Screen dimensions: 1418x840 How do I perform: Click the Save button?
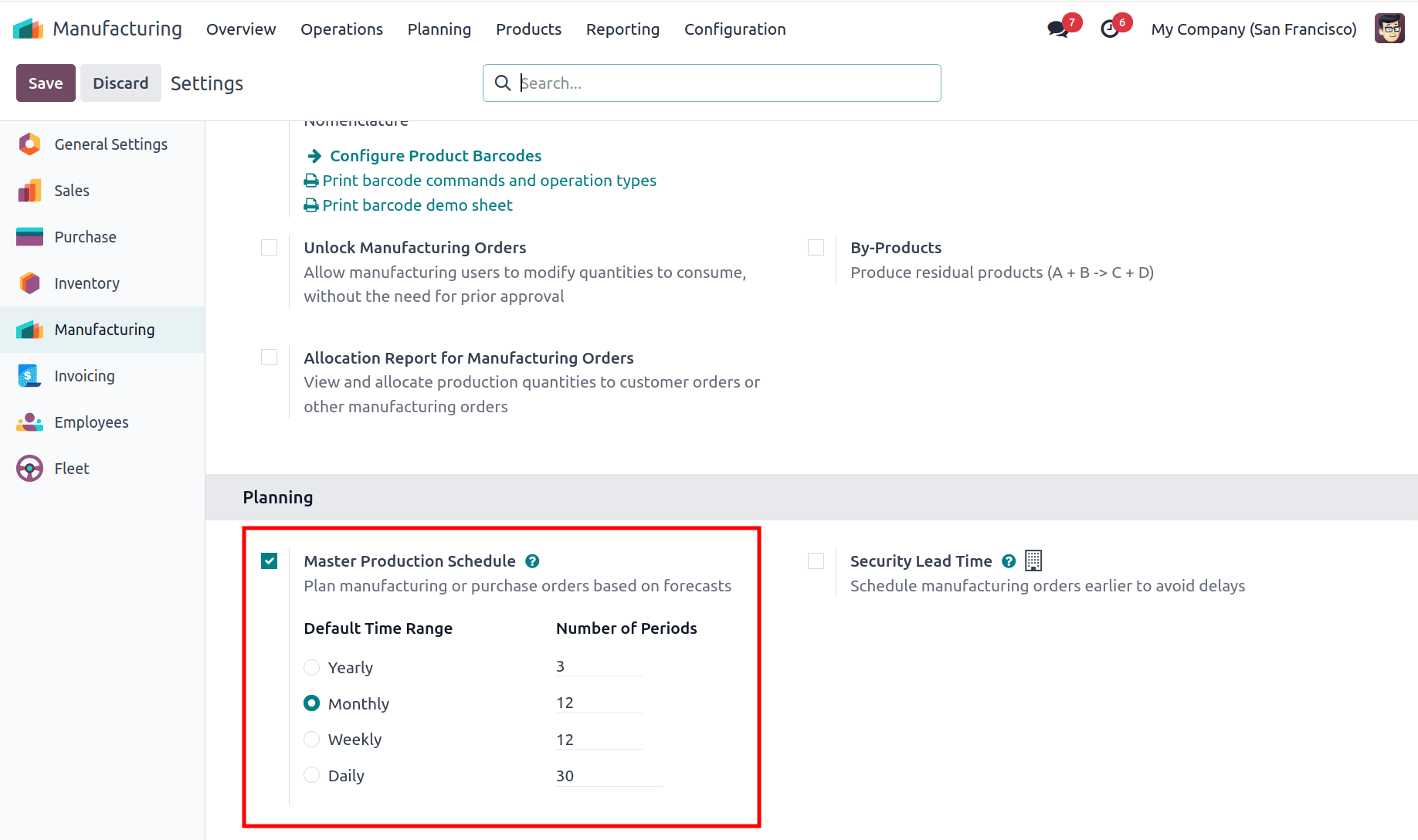point(45,83)
